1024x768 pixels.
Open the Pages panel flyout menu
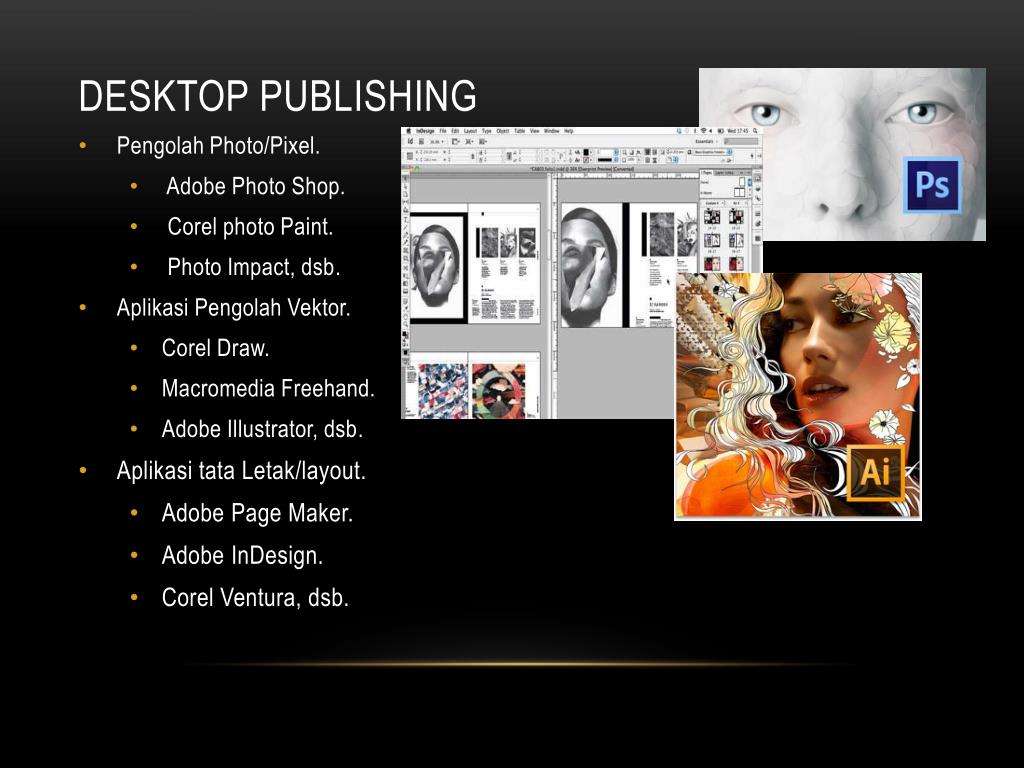point(749,172)
